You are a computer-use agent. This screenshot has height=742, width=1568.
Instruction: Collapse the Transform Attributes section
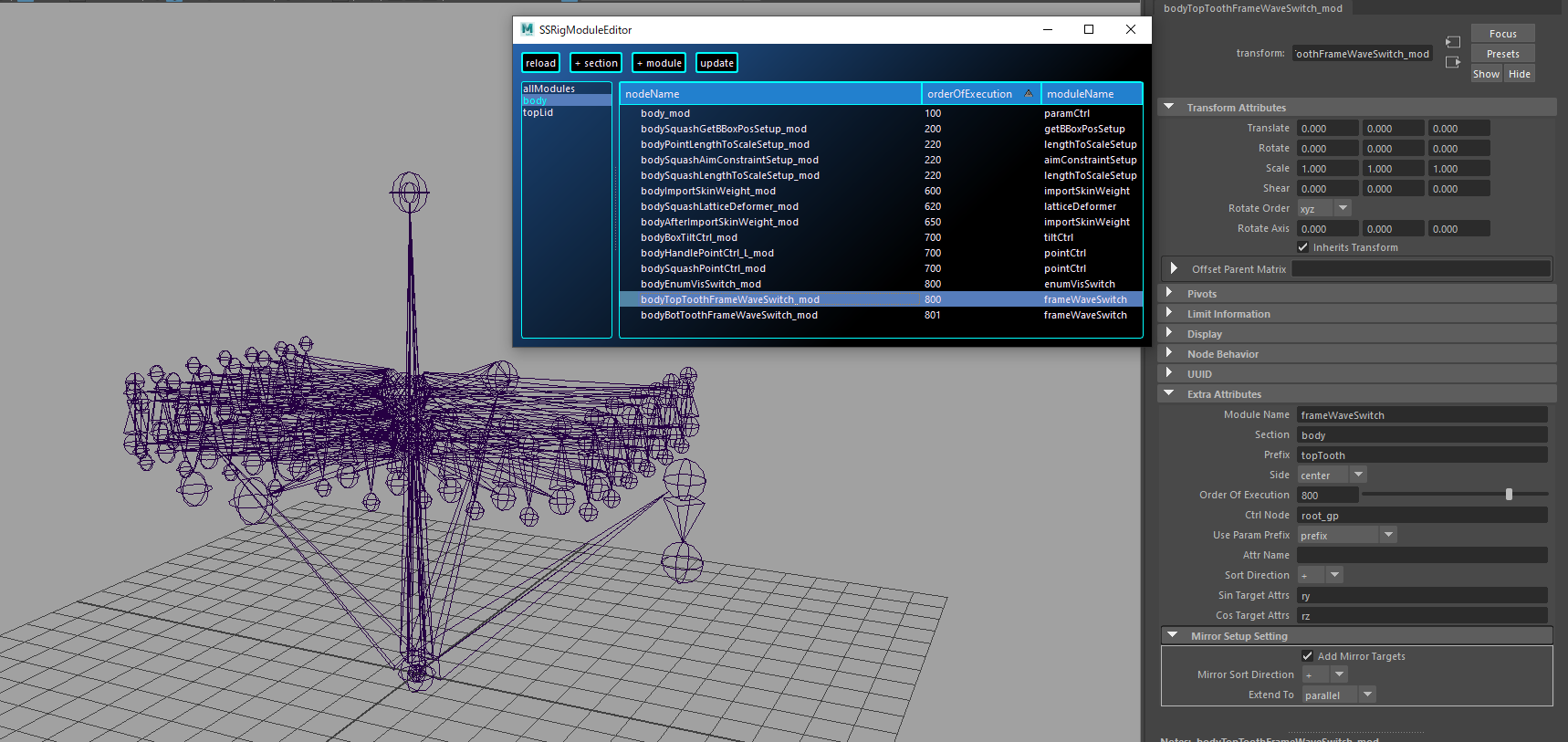[1169, 107]
